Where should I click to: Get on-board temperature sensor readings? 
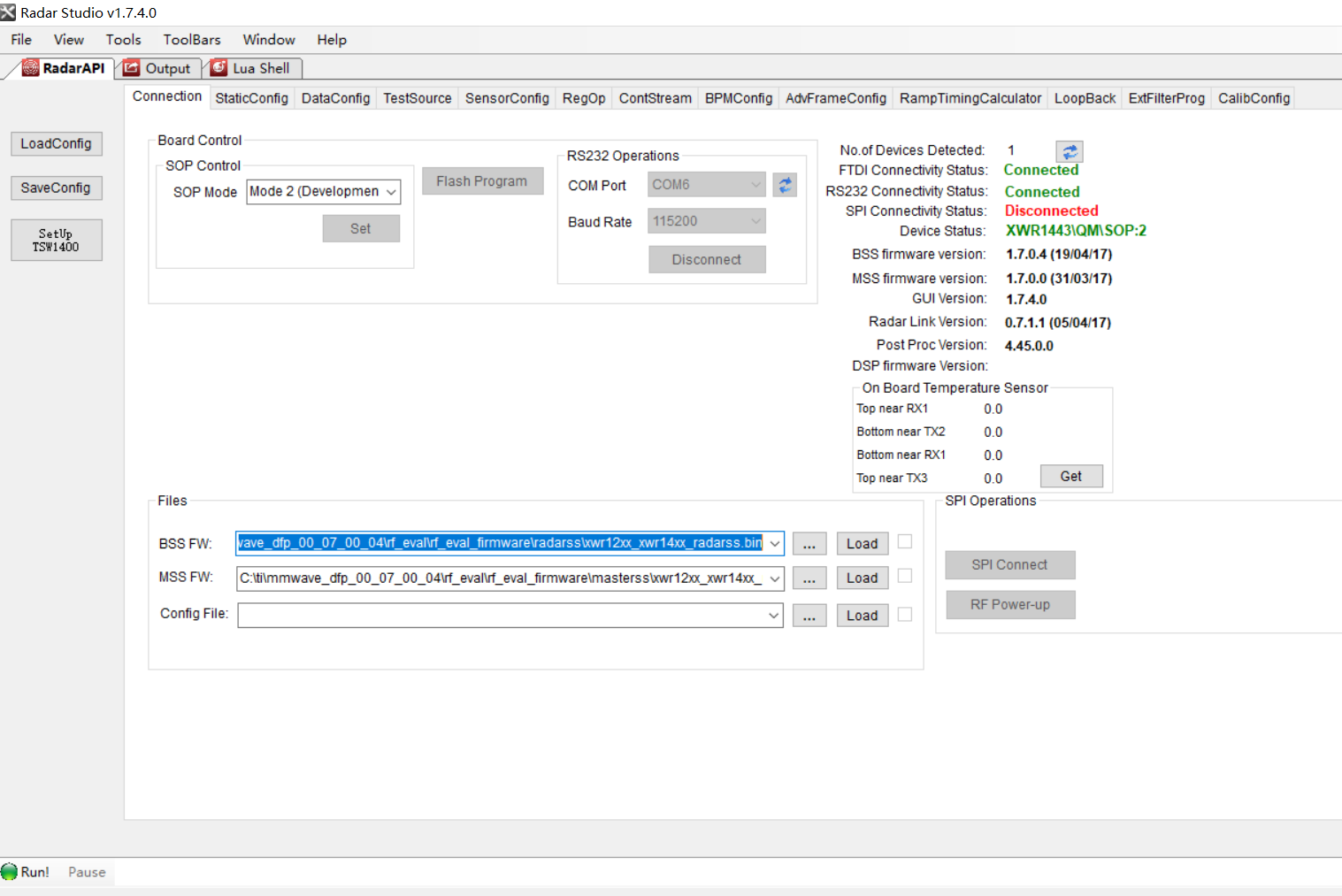[x=1071, y=477]
